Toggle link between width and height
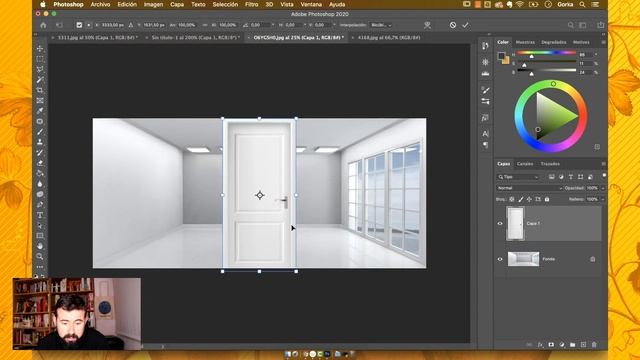 [x=204, y=25]
